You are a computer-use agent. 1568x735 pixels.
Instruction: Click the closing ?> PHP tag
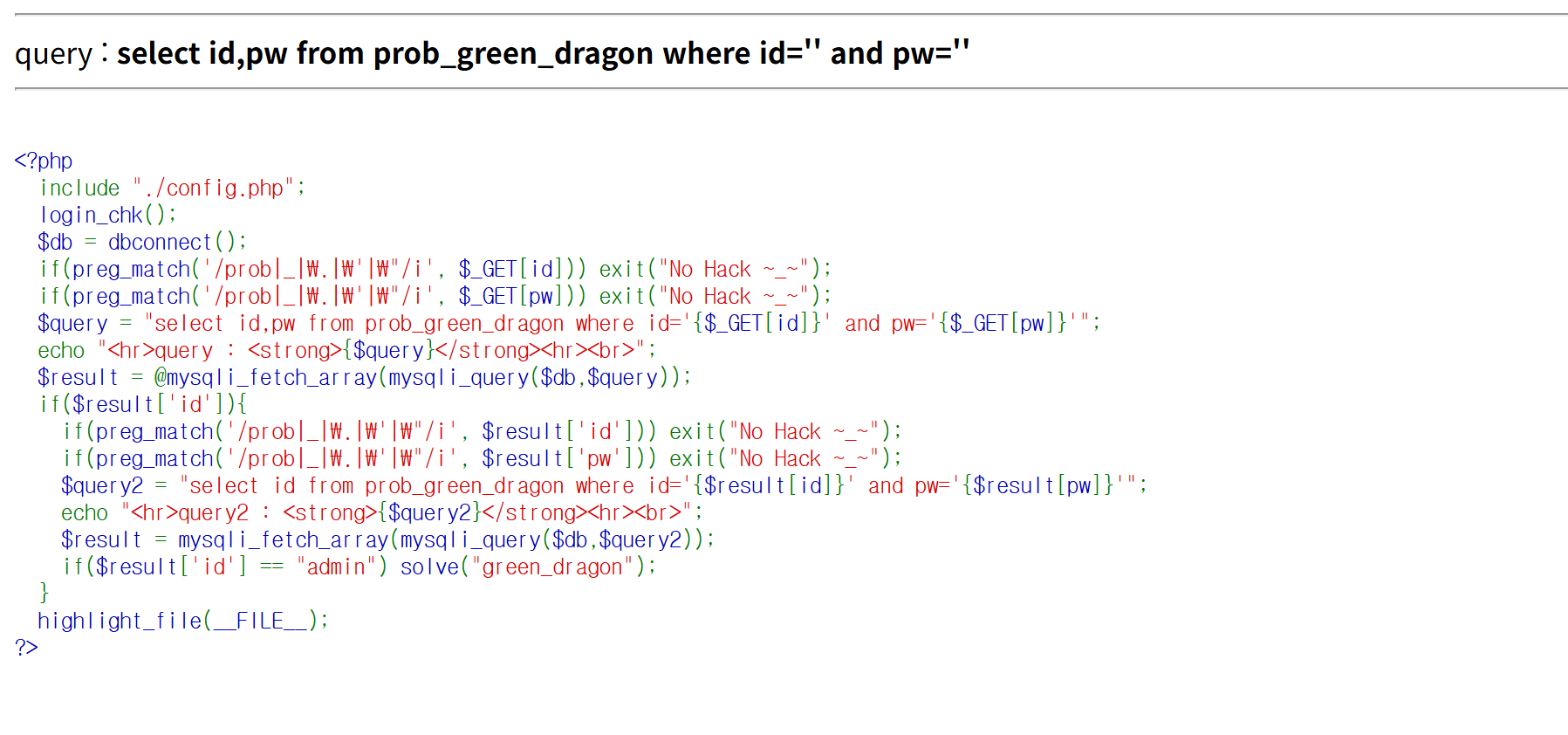[x=26, y=647]
